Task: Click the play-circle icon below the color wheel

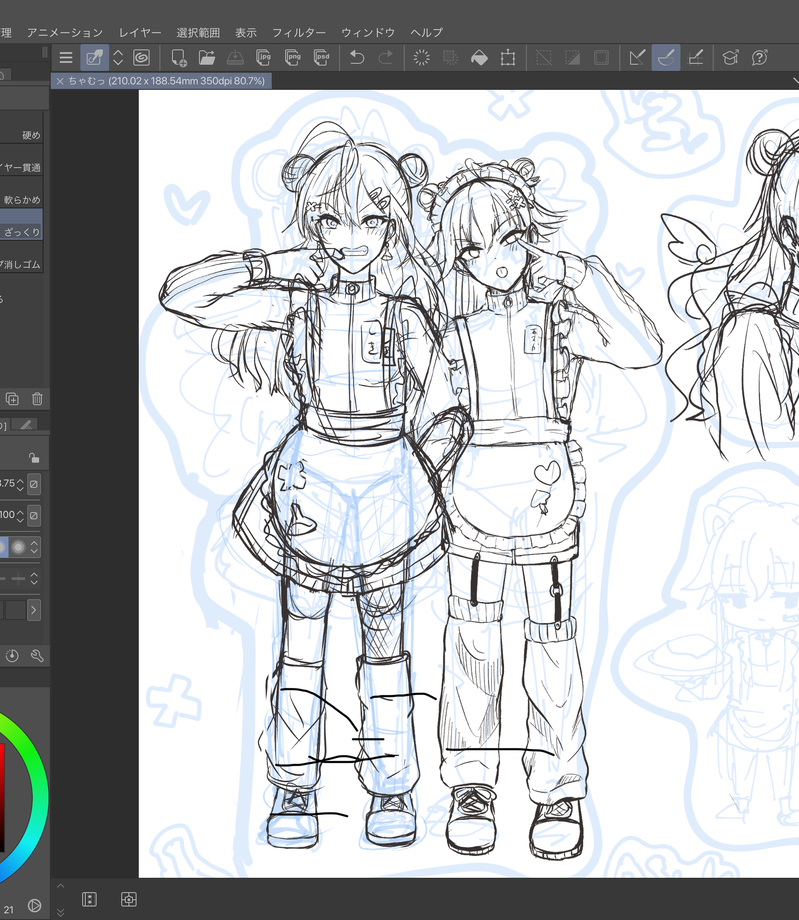Action: (35, 905)
